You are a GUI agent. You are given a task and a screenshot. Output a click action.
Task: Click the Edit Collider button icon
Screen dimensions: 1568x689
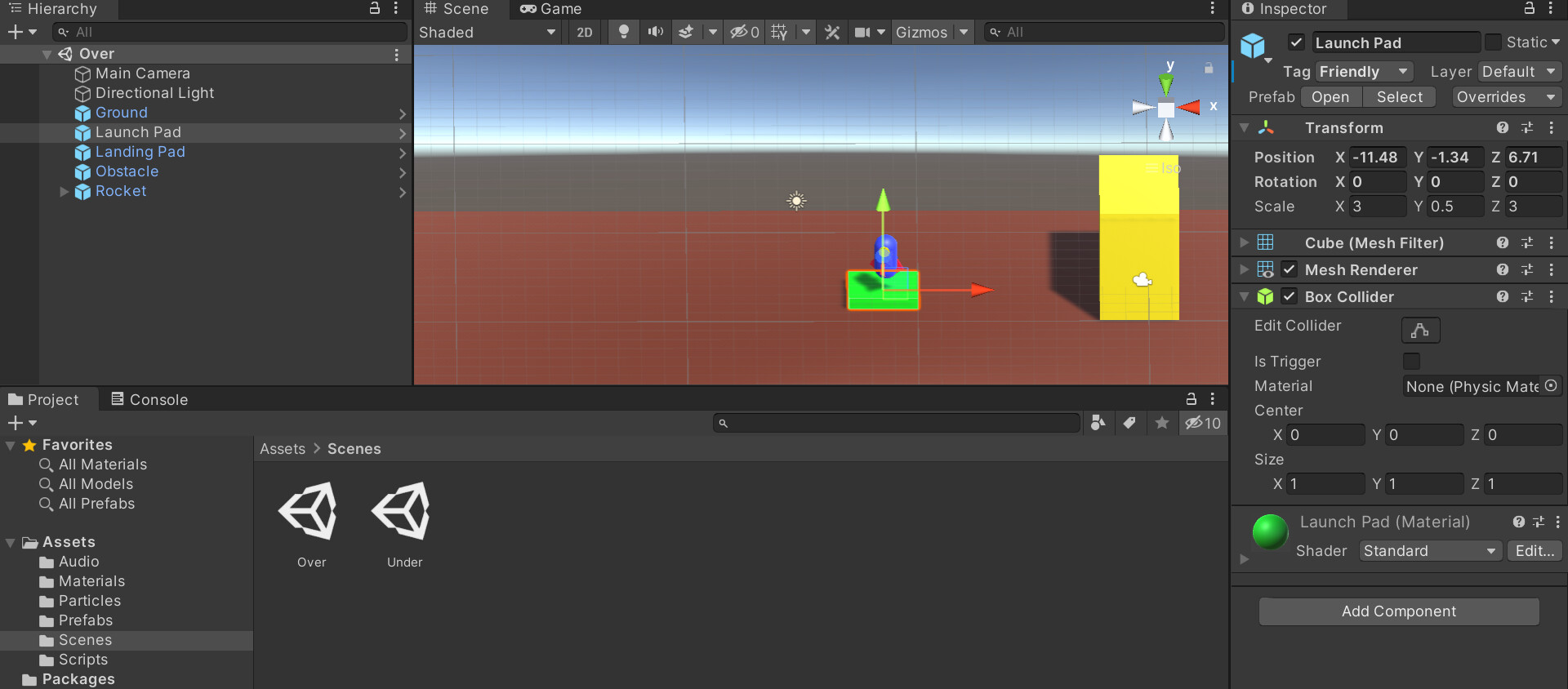point(1420,330)
